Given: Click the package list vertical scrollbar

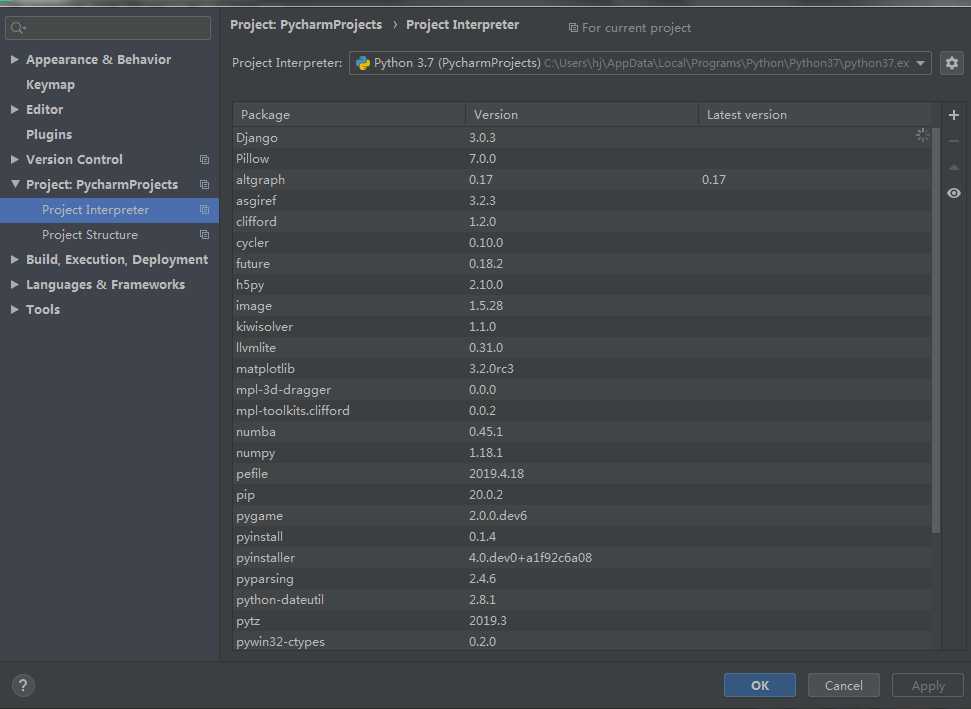Looking at the screenshot, I should [936, 330].
